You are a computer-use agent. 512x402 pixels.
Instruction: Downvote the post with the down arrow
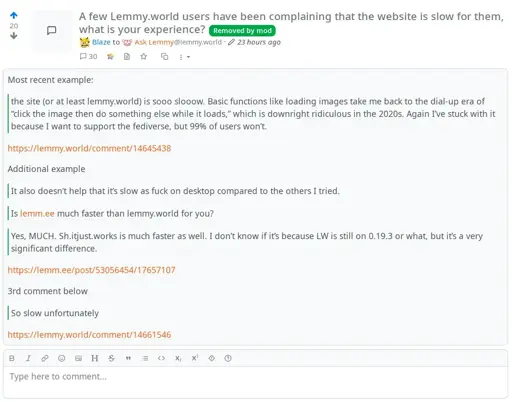(x=14, y=35)
